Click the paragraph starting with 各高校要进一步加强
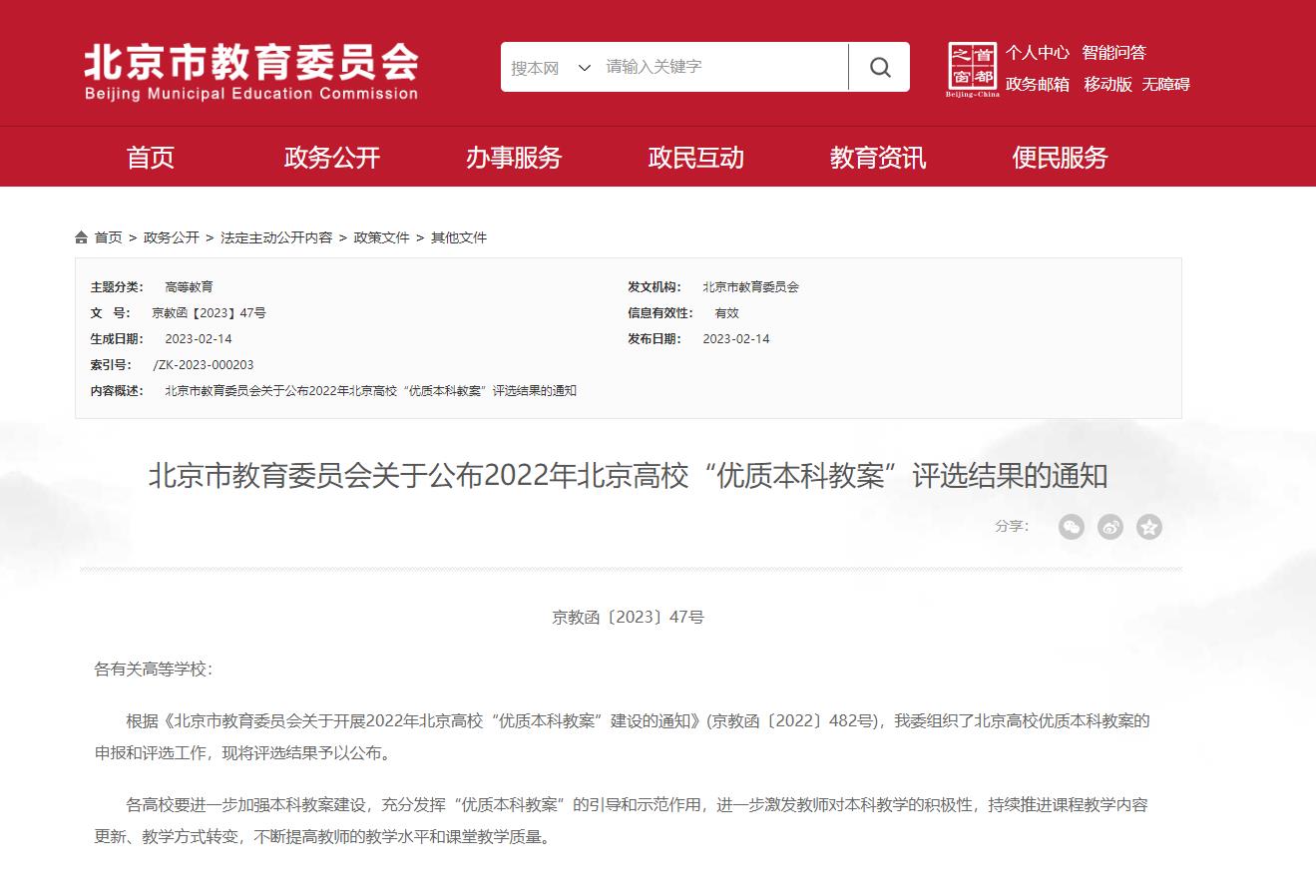The height and width of the screenshot is (896, 1316). [623, 821]
